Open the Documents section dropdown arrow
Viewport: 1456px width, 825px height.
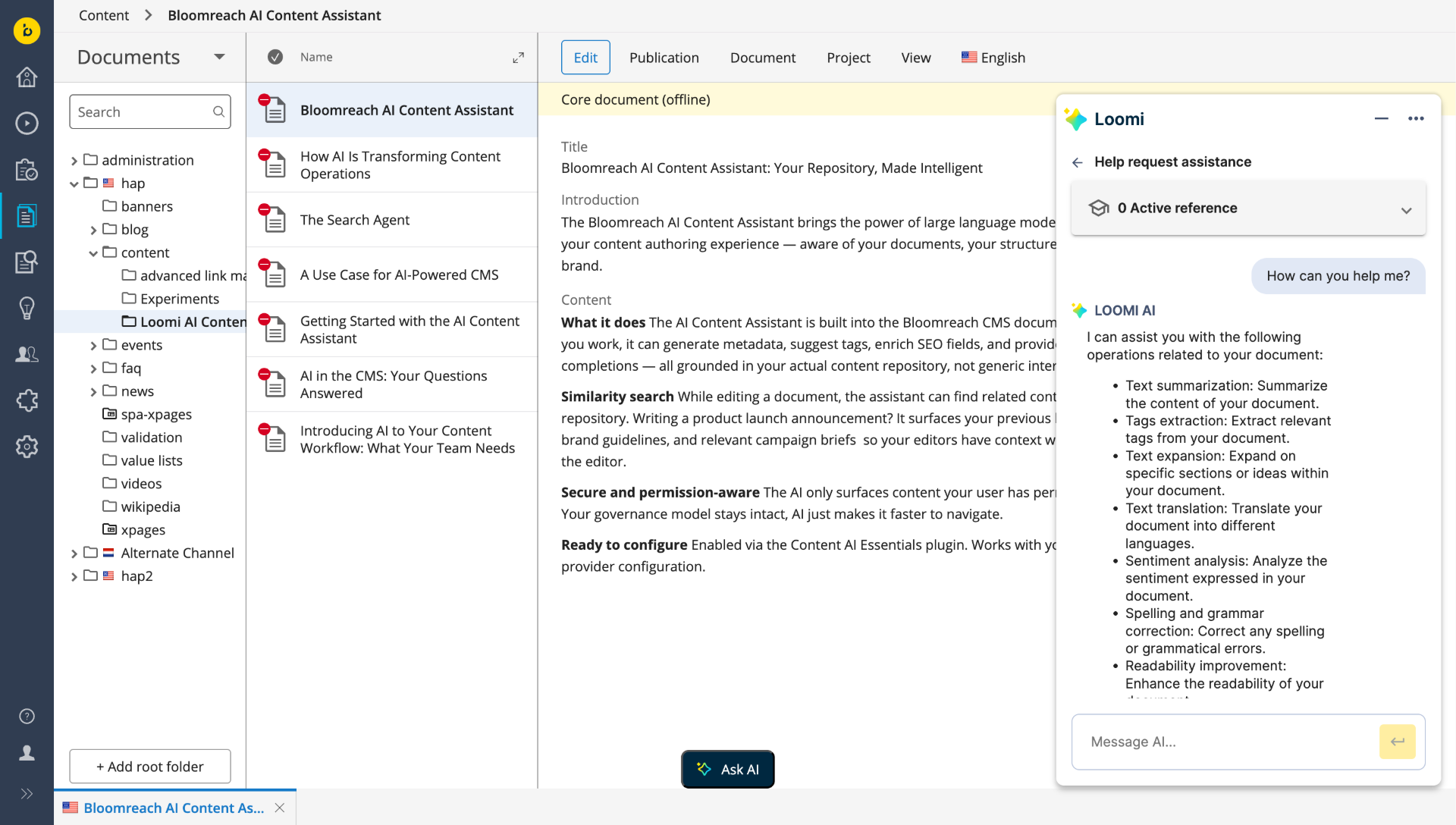(219, 57)
